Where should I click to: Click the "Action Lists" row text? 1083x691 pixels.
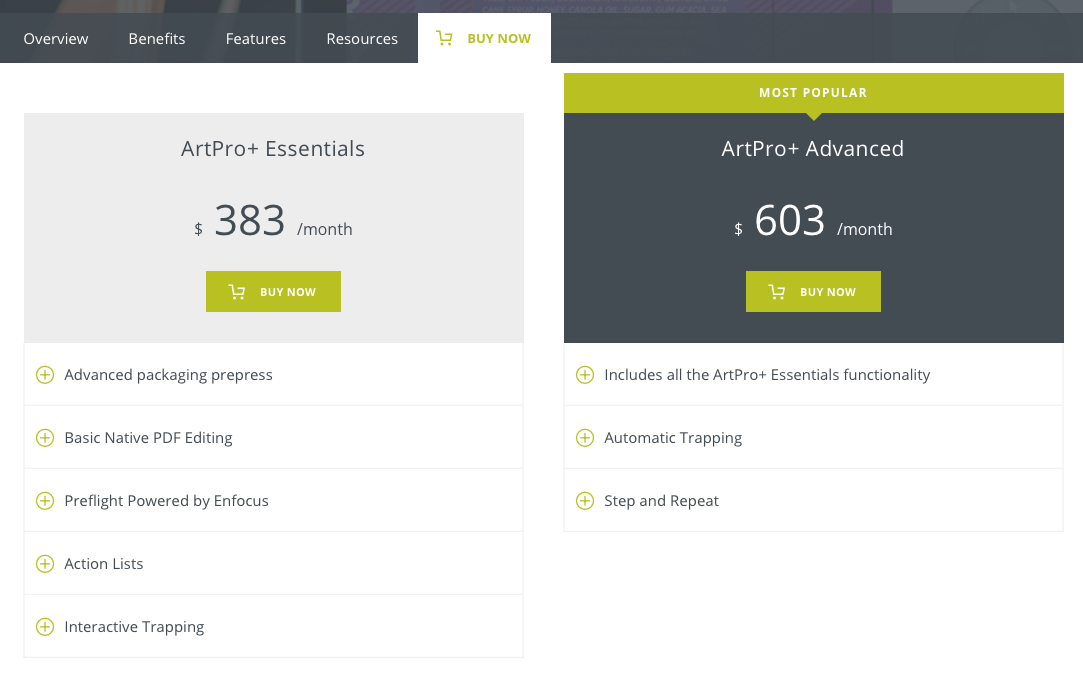click(x=104, y=564)
